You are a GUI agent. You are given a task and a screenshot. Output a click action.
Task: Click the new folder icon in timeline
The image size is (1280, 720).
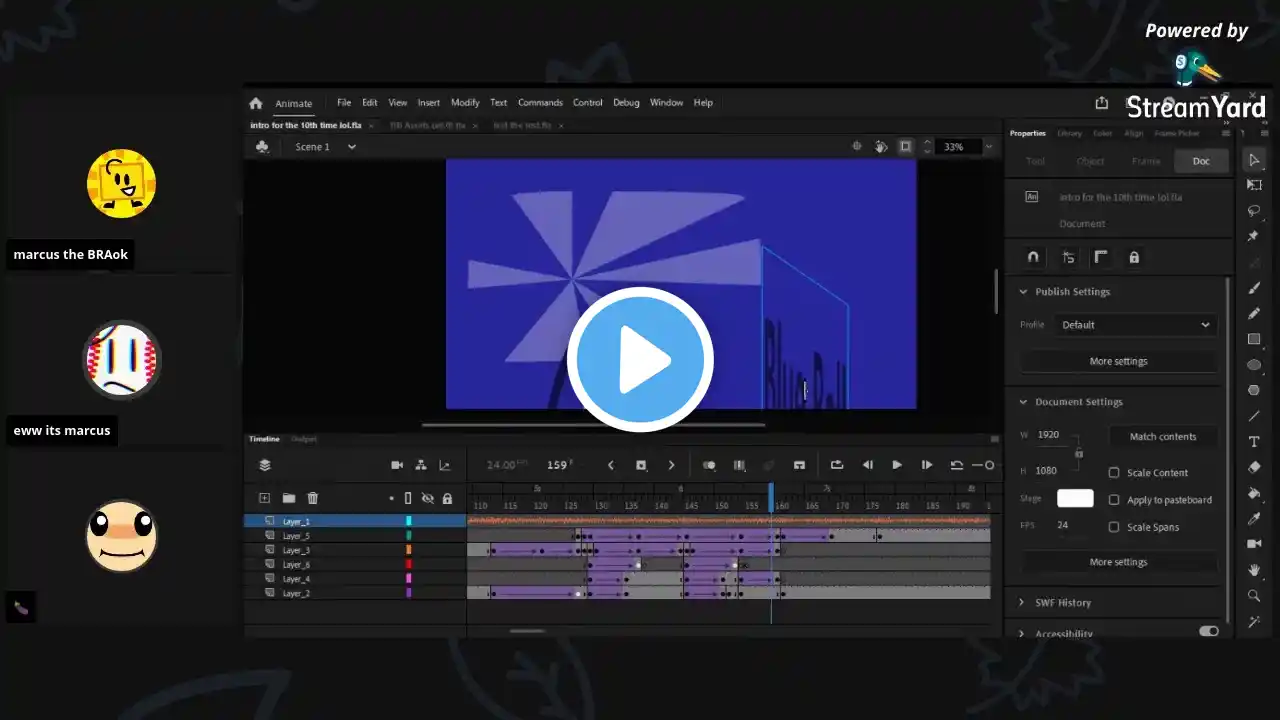(288, 498)
